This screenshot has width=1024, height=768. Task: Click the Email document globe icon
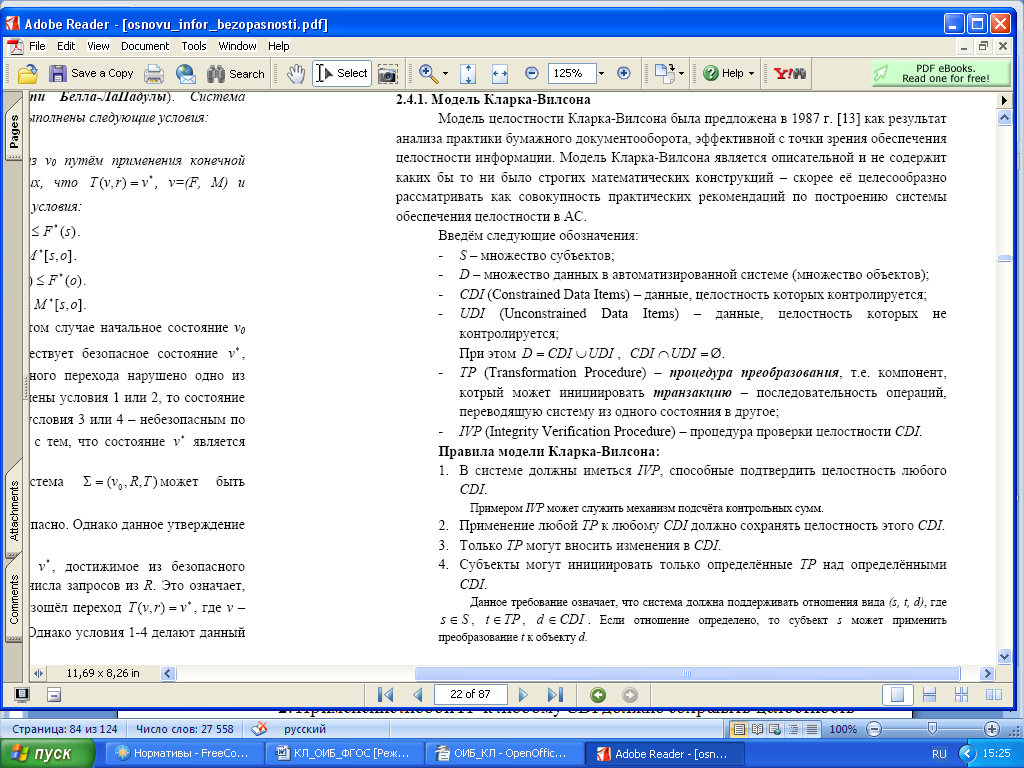click(185, 74)
